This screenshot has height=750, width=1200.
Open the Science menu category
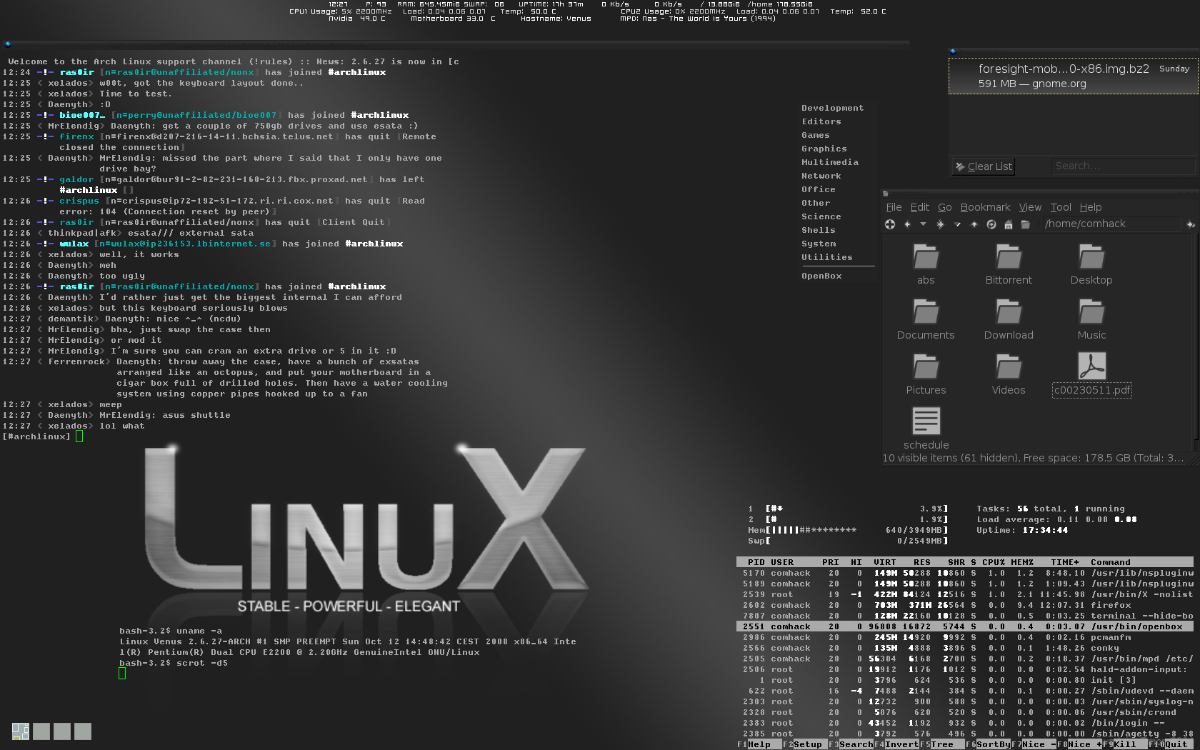[x=821, y=216]
